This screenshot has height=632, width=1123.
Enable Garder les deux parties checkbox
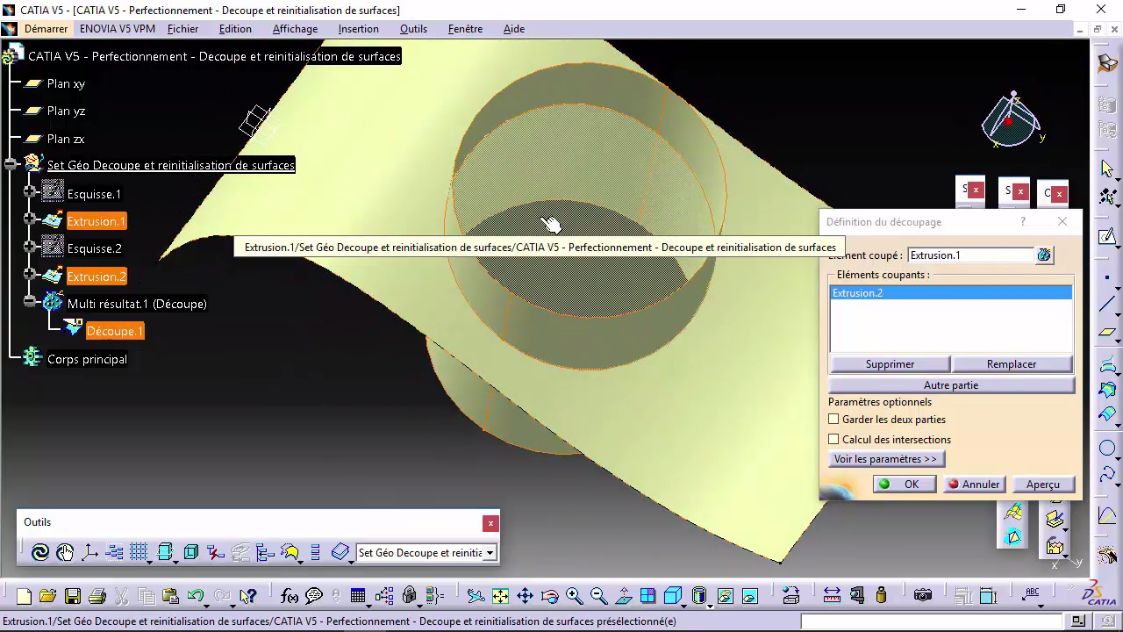(x=834, y=419)
